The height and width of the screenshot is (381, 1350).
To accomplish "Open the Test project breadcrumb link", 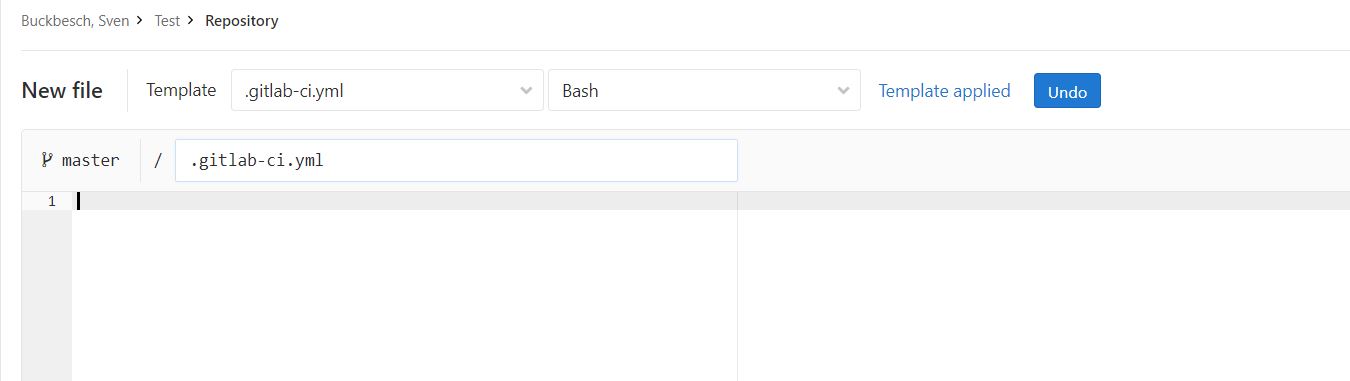I will 167,20.
